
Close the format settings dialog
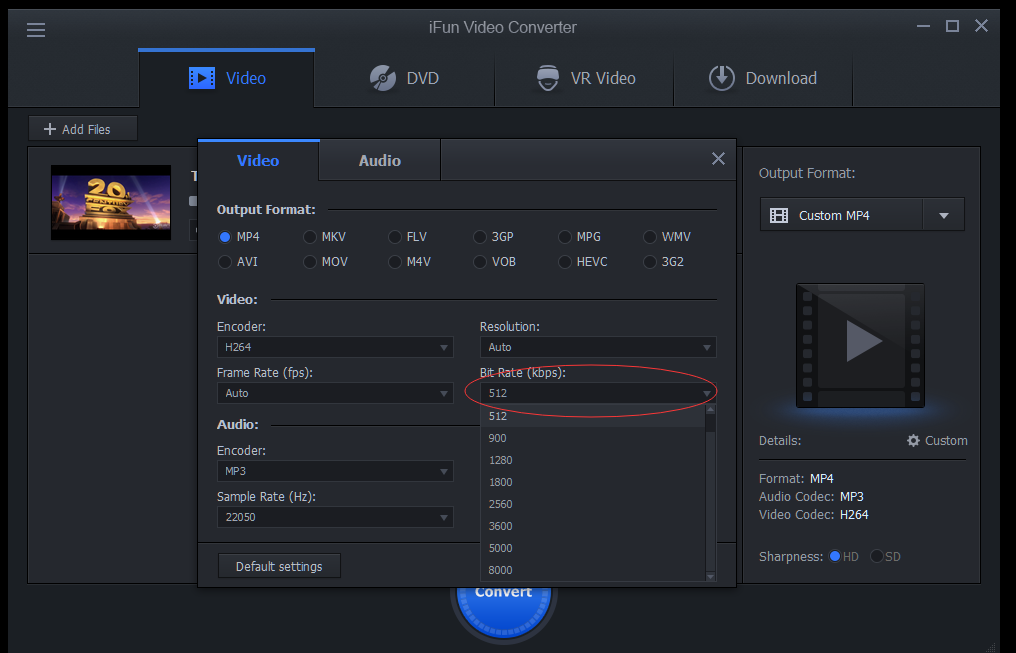(x=718, y=159)
